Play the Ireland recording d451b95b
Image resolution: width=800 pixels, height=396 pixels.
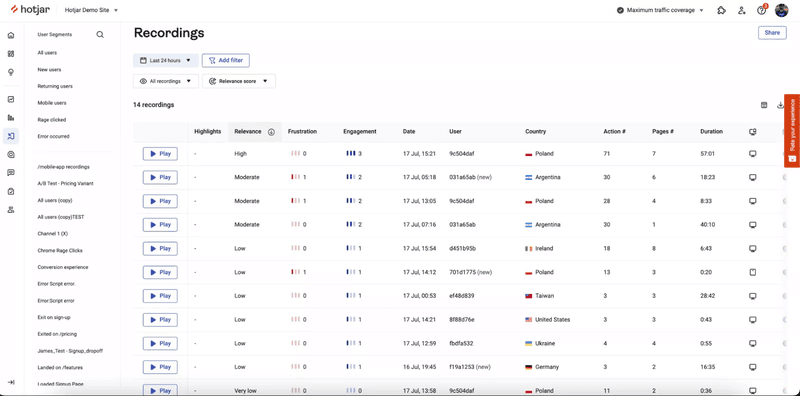click(160, 249)
